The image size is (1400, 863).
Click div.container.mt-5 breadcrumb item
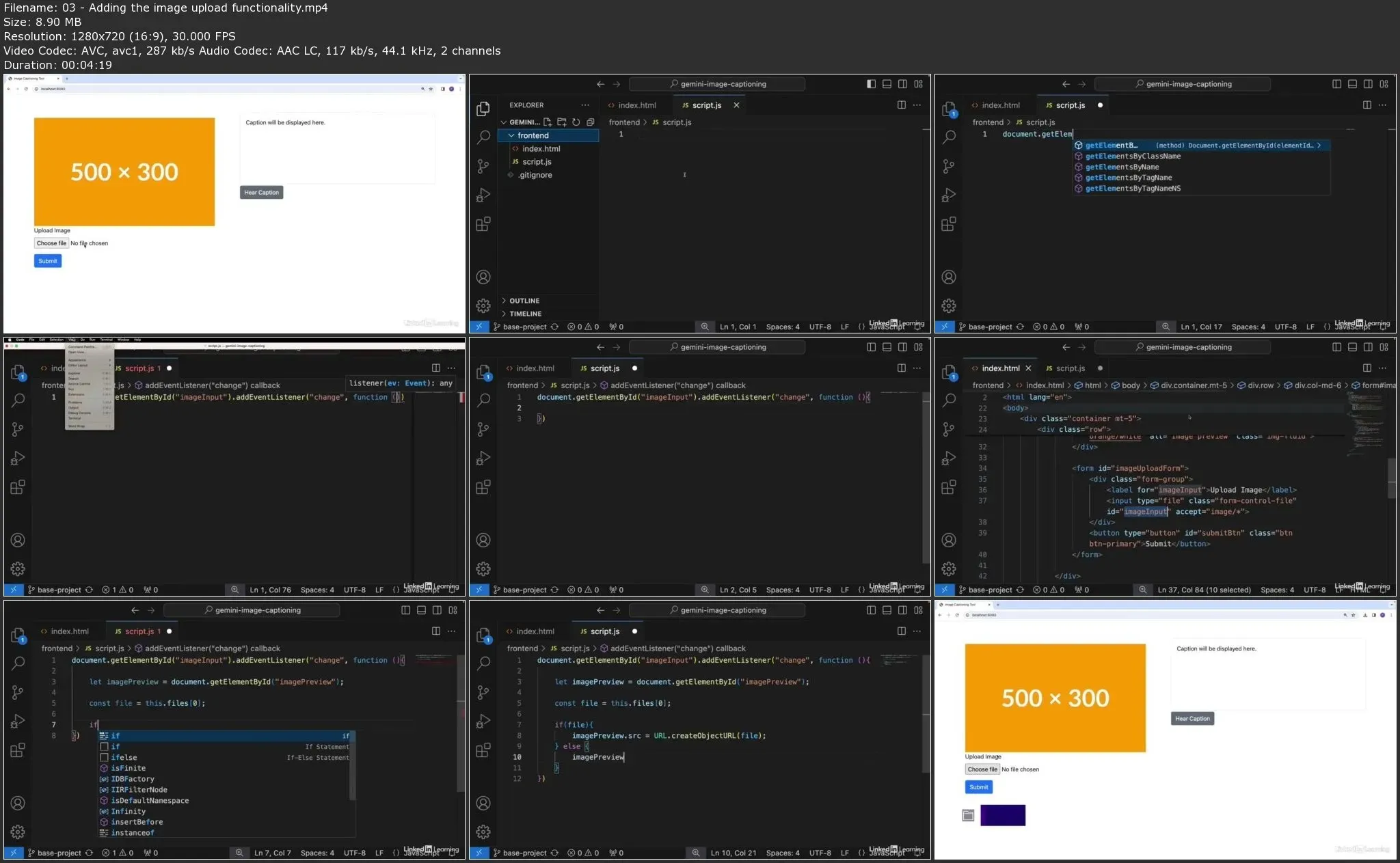tap(1193, 385)
